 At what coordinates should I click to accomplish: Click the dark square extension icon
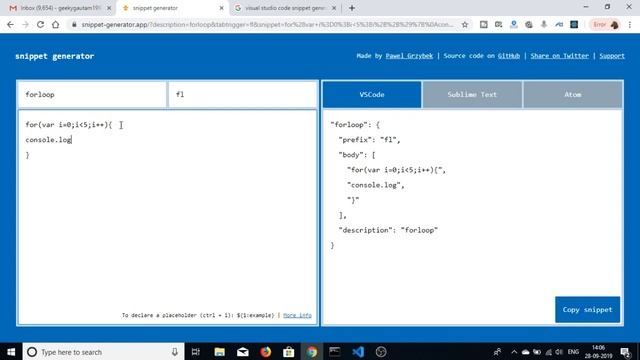574,24
